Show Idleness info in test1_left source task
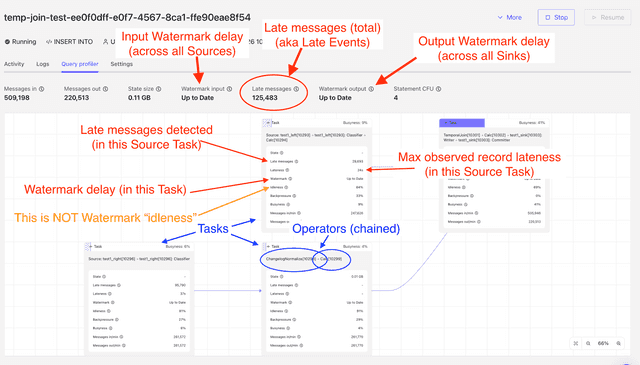The height and width of the screenshot is (365, 640). click(x=286, y=187)
